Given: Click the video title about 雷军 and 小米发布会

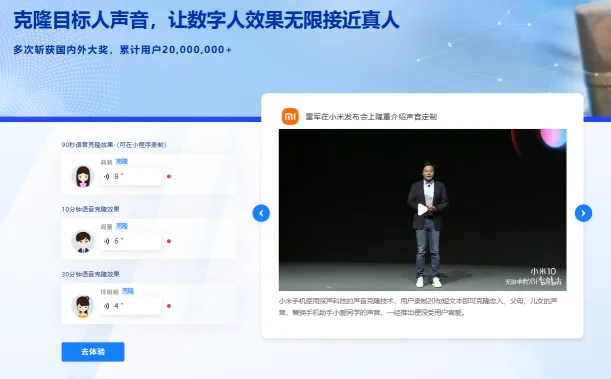Looking at the screenshot, I should (371, 116).
